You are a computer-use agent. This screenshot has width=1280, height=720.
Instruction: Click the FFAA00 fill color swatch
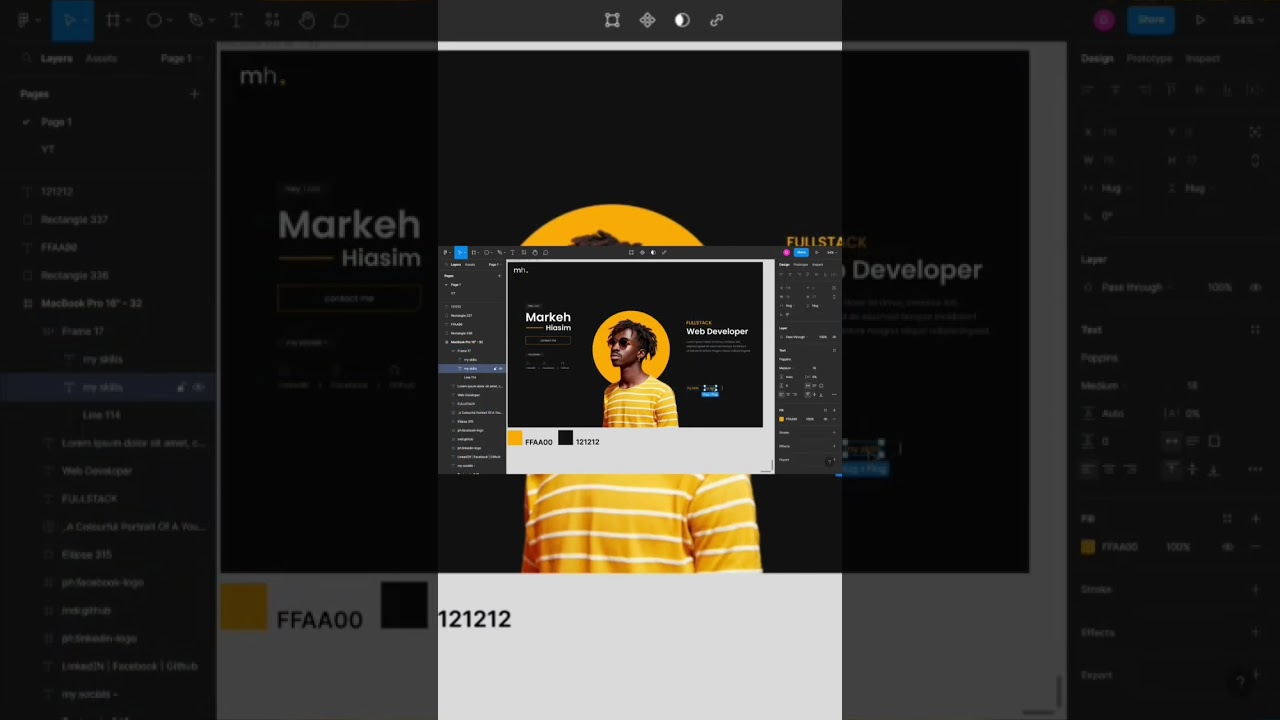click(x=1088, y=547)
